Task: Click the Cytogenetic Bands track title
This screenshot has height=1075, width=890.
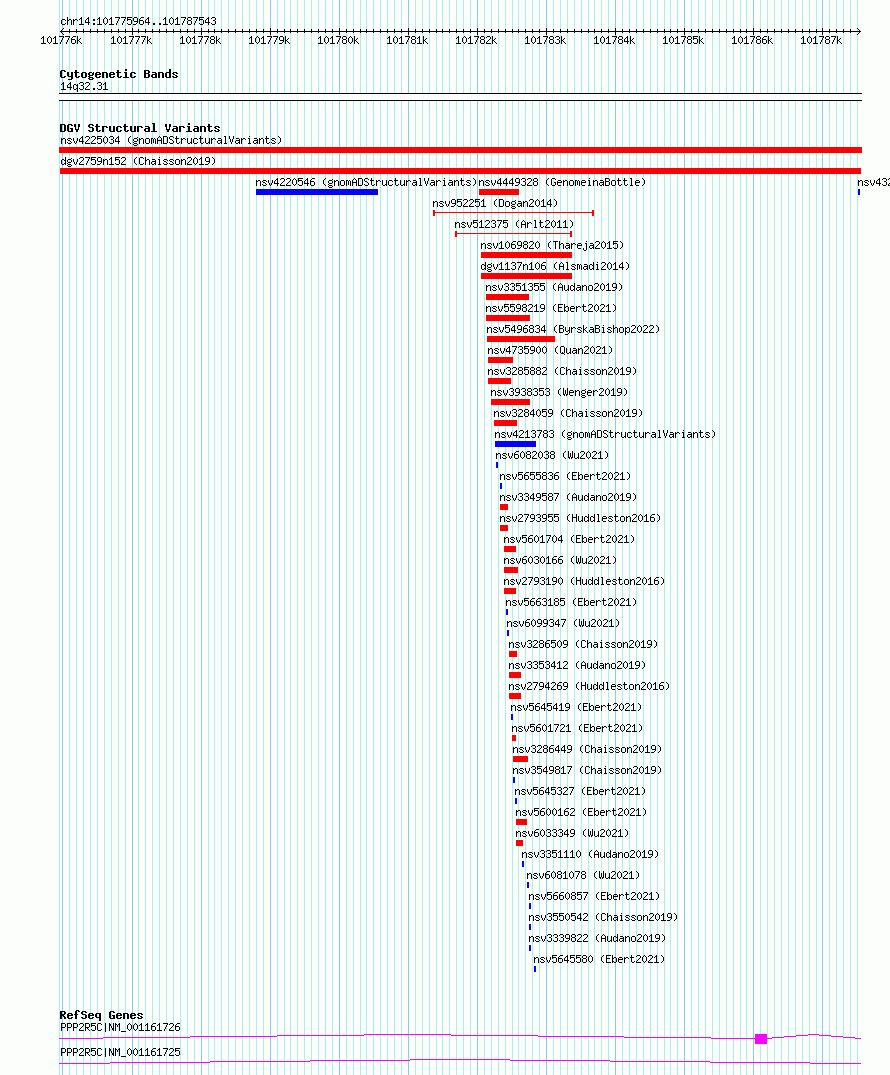Action: pyautogui.click(x=119, y=74)
